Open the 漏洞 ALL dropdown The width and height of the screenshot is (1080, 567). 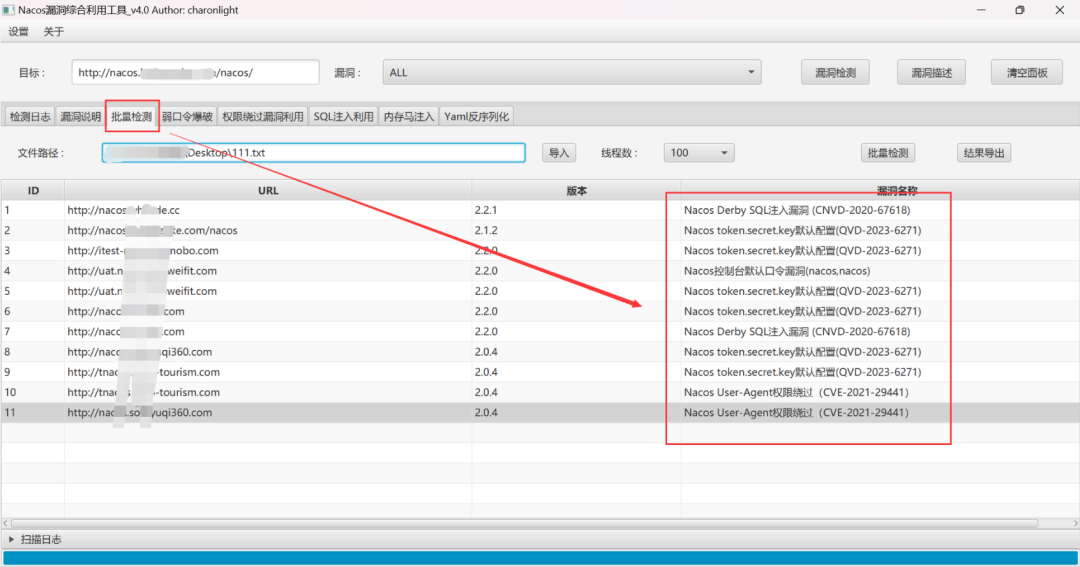click(x=572, y=72)
